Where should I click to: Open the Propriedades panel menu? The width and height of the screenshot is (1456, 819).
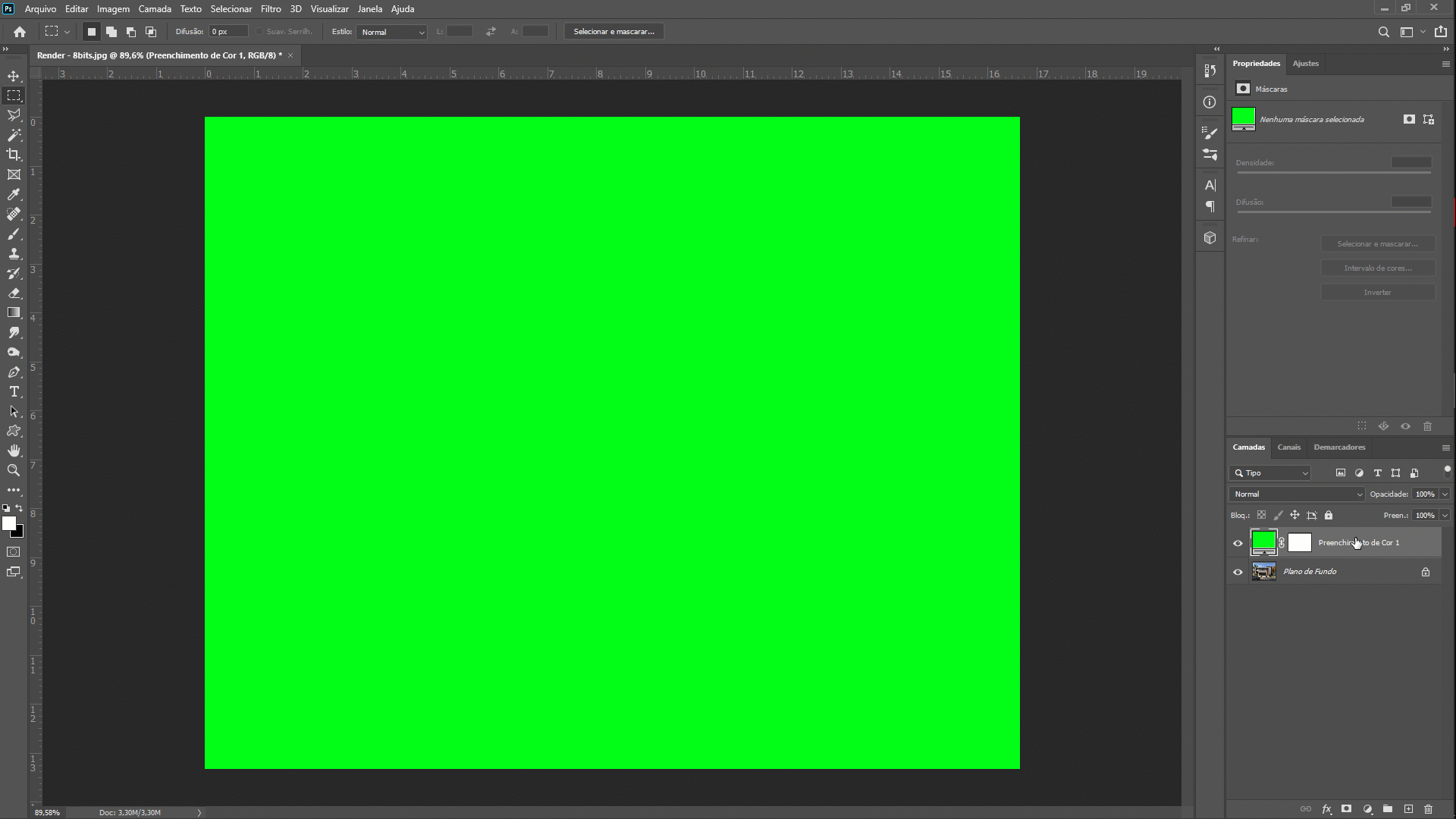(1445, 64)
